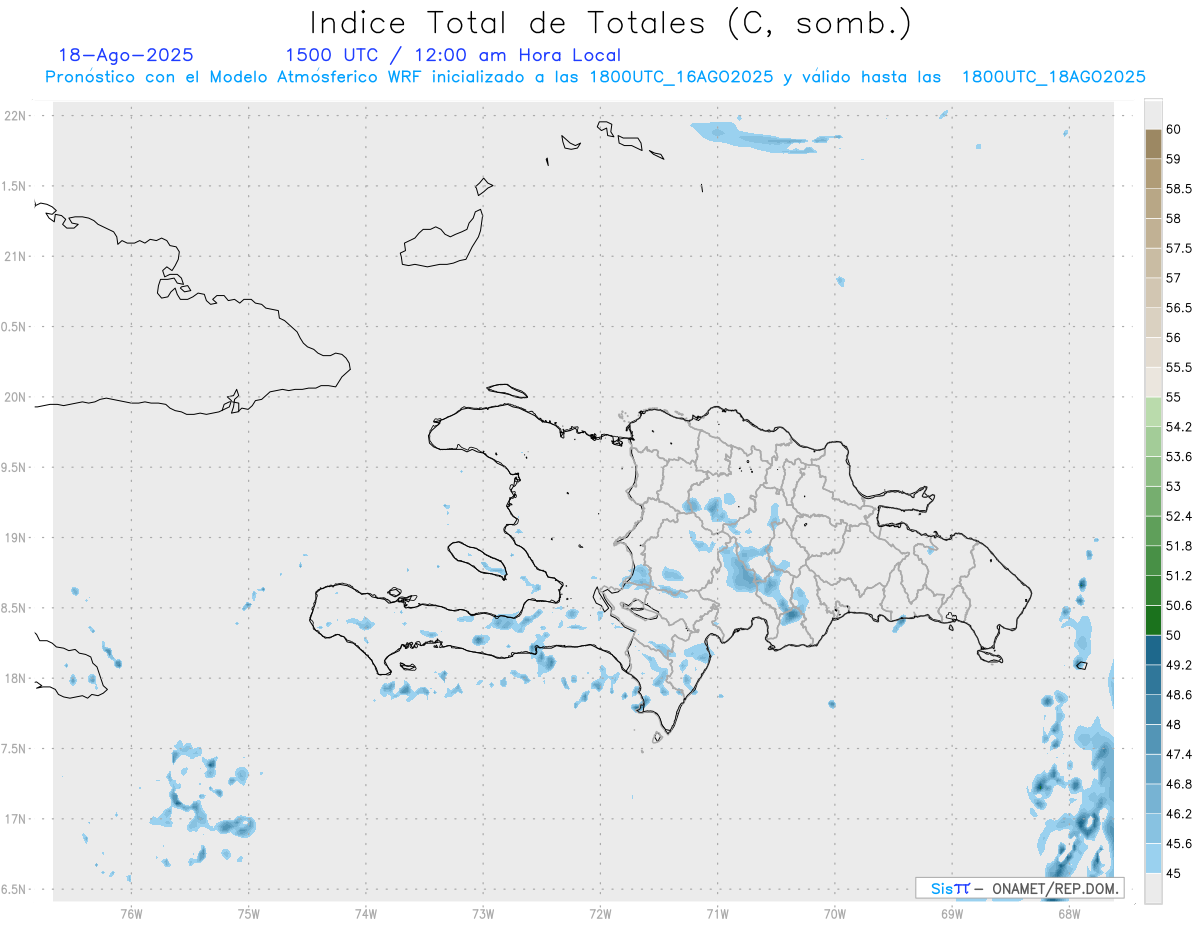Click the "60" colorbar value
1200x927 pixels.
(x=1174, y=129)
